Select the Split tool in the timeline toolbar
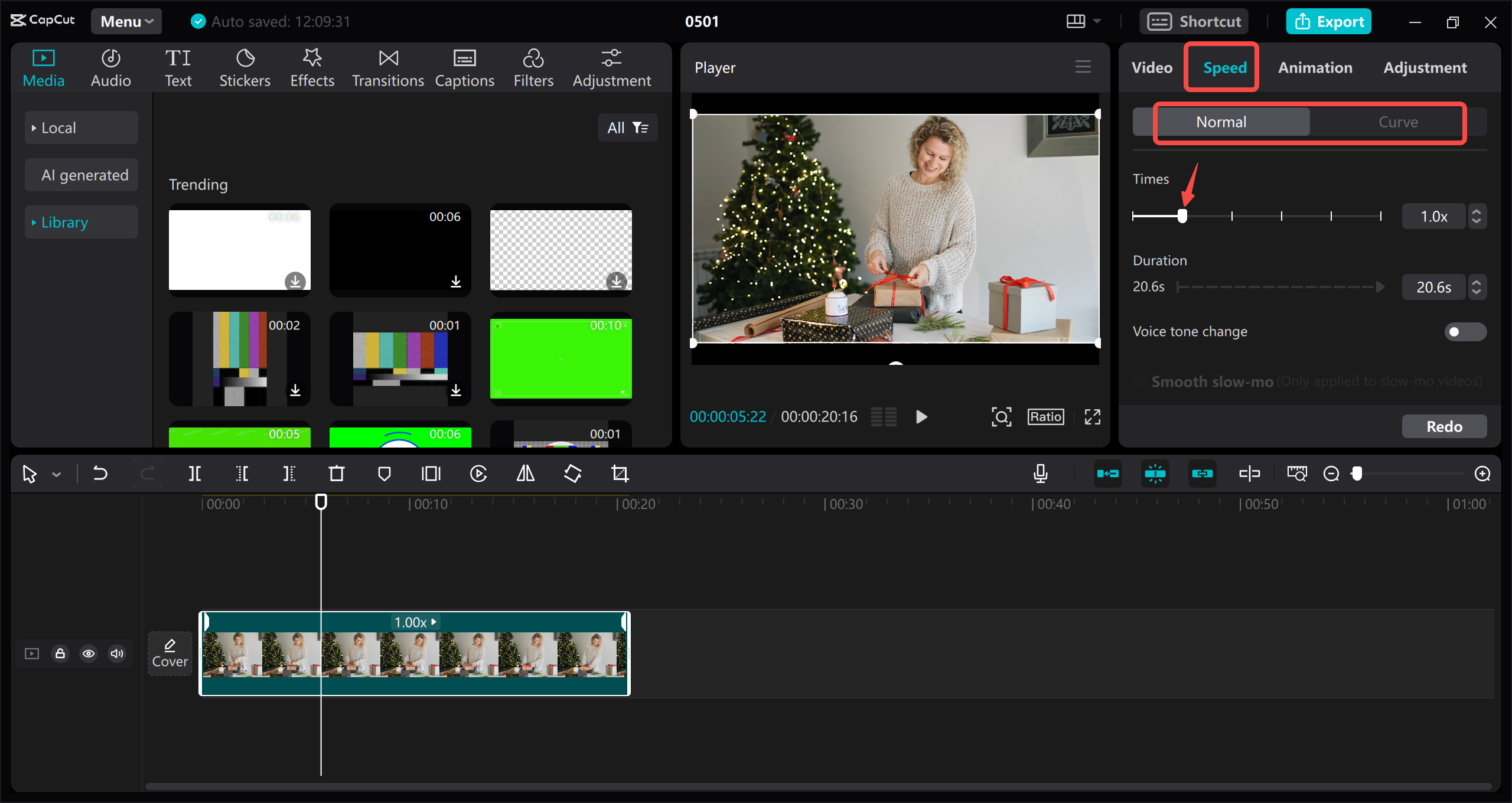 point(195,473)
